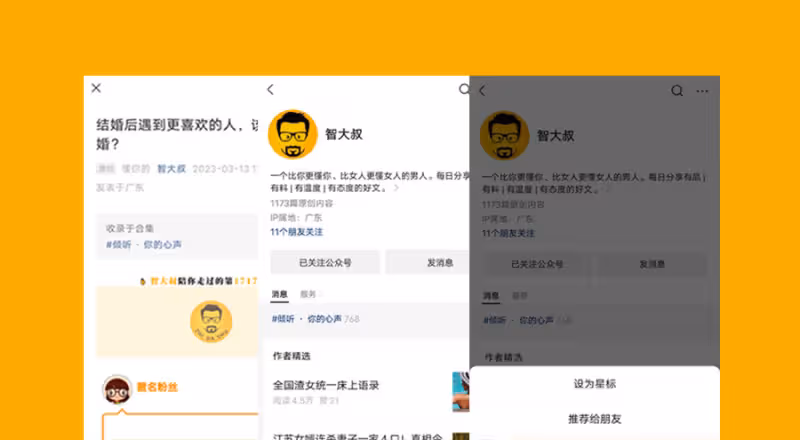Go back from middle profile panel
Viewport: 800px width, 440px height.
pyautogui.click(x=270, y=90)
